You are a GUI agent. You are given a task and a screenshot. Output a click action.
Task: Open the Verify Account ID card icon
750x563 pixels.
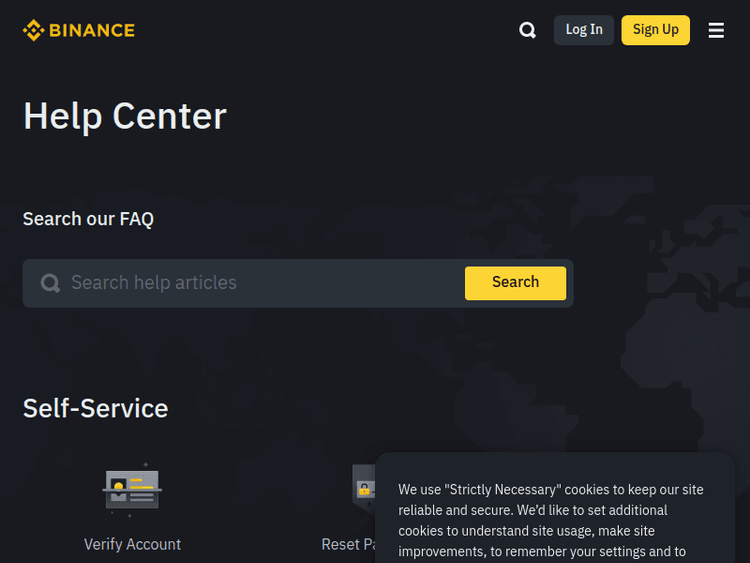click(x=132, y=490)
